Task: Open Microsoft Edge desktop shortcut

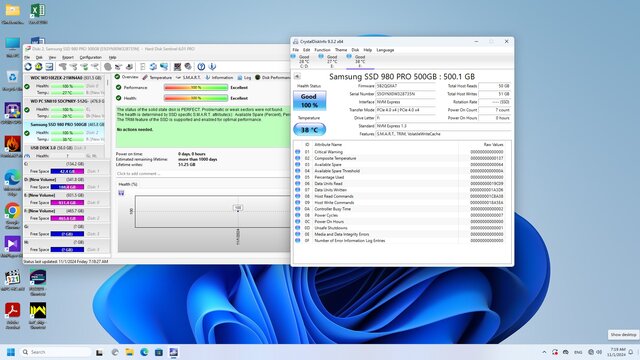Action: pos(12,182)
